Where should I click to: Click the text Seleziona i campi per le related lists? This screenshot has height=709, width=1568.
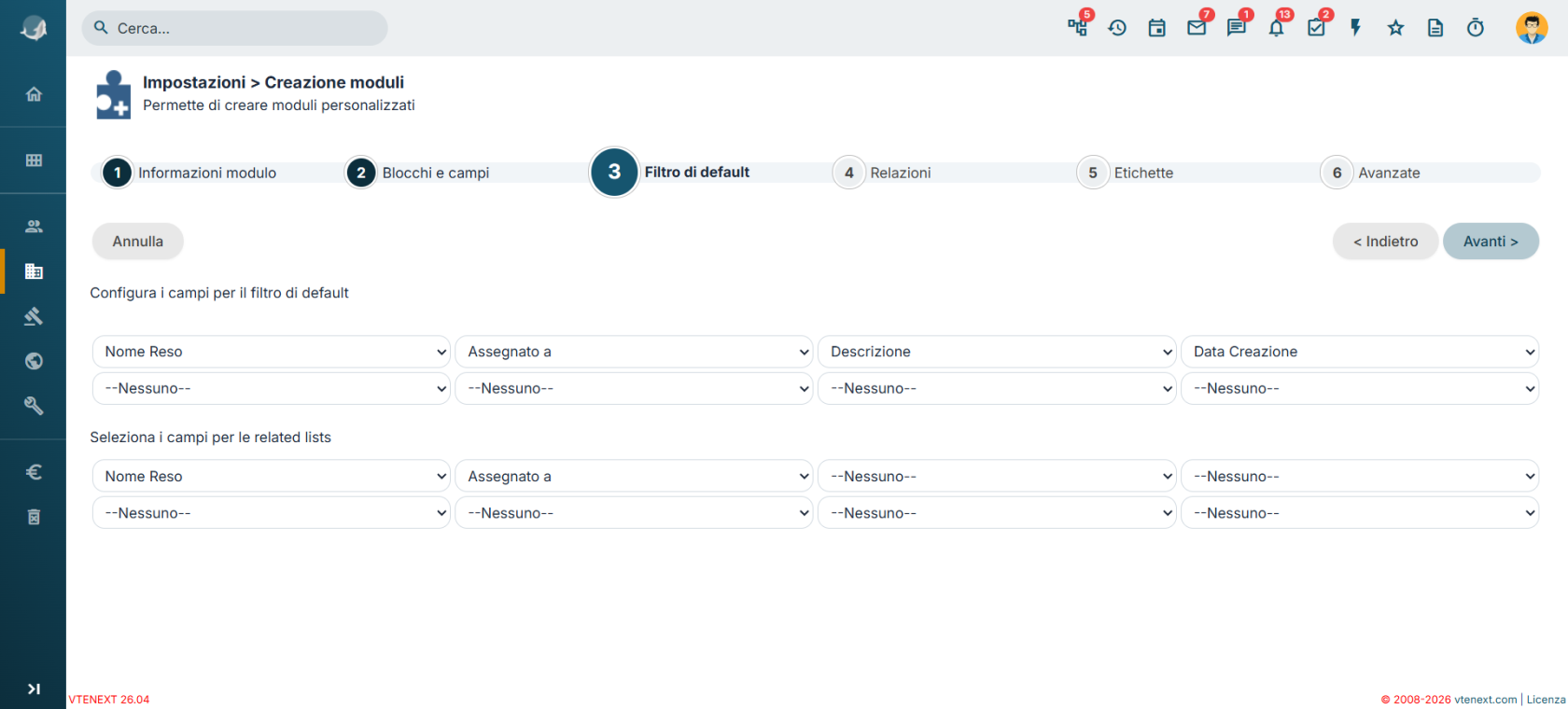(211, 438)
